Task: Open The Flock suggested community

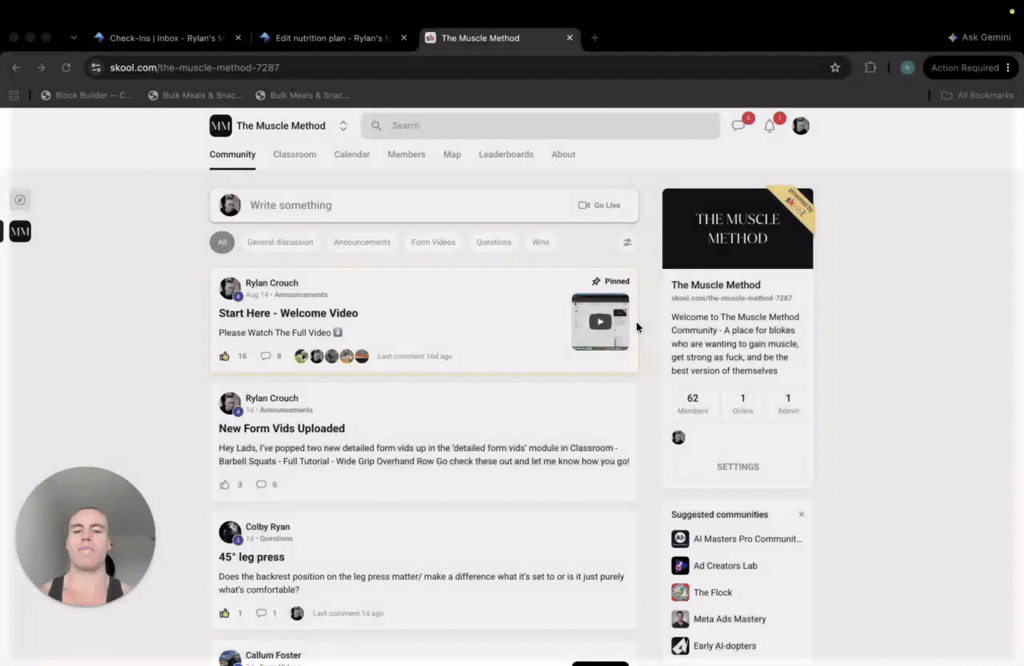Action: [x=702, y=593]
